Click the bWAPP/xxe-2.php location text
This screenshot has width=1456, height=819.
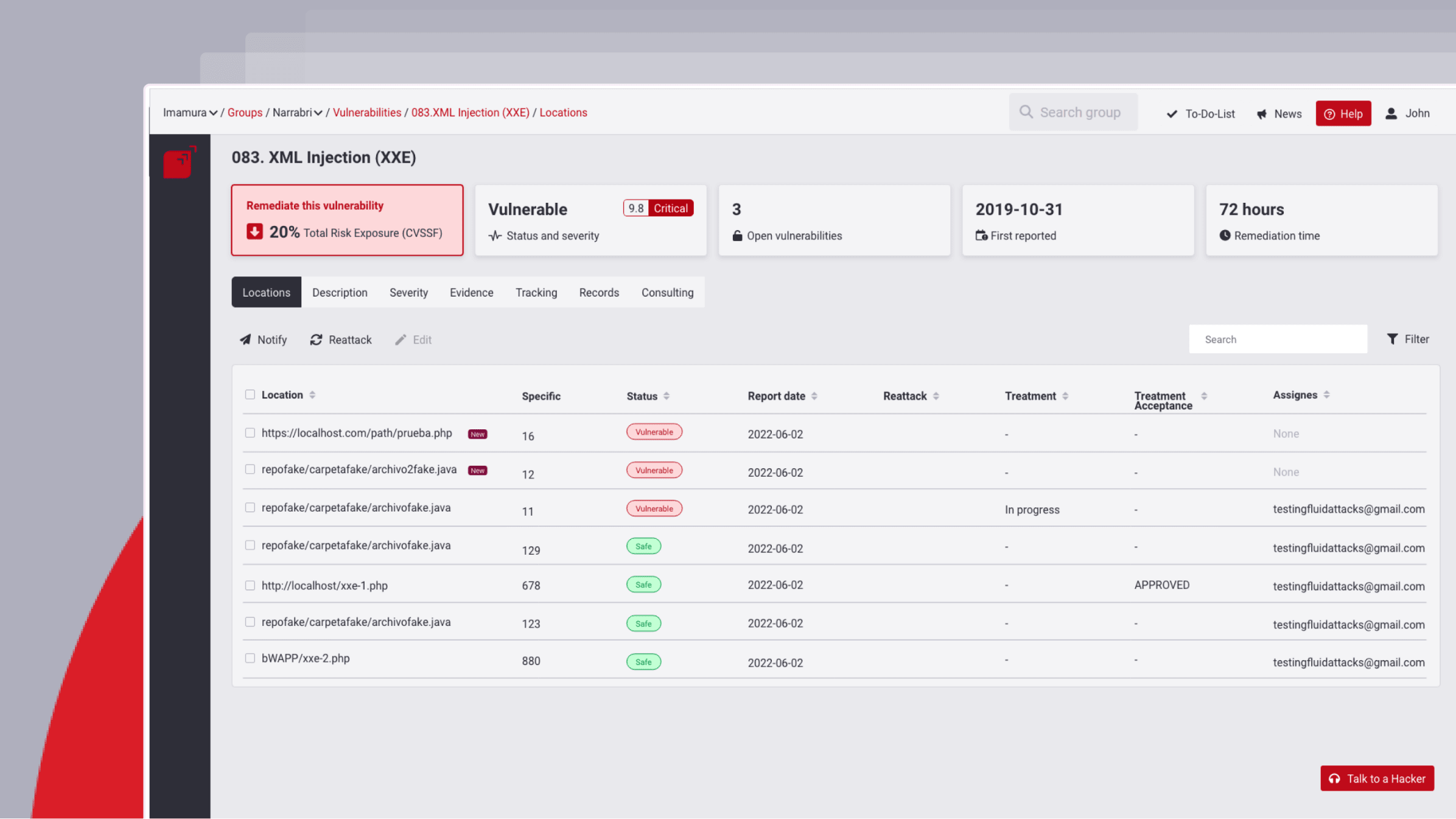306,659
